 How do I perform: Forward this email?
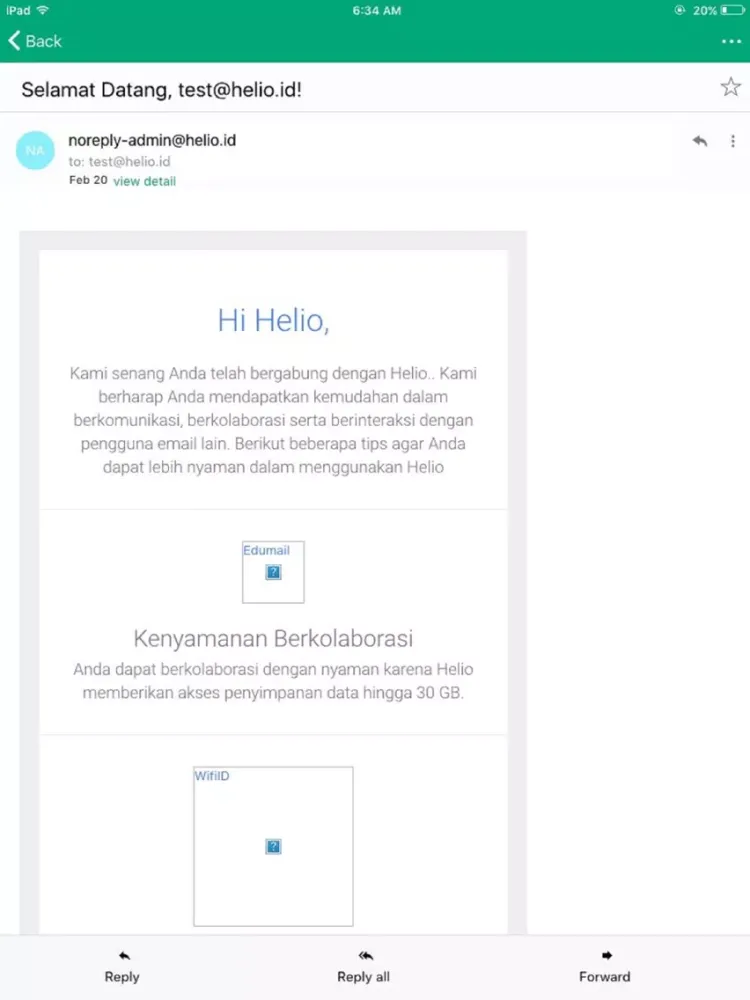[605, 967]
